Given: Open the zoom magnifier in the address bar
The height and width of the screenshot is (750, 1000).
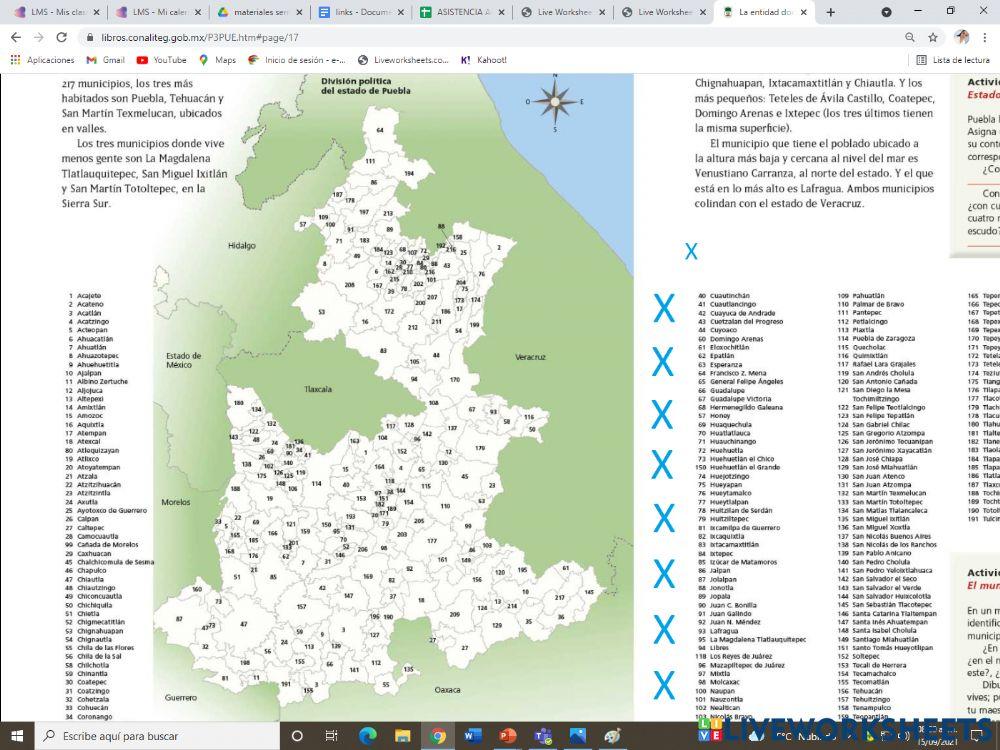Looking at the screenshot, I should pyautogui.click(x=910, y=37).
